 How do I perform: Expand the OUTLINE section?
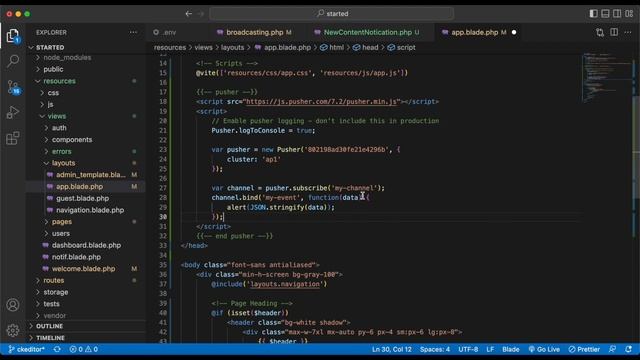pyautogui.click(x=86, y=326)
